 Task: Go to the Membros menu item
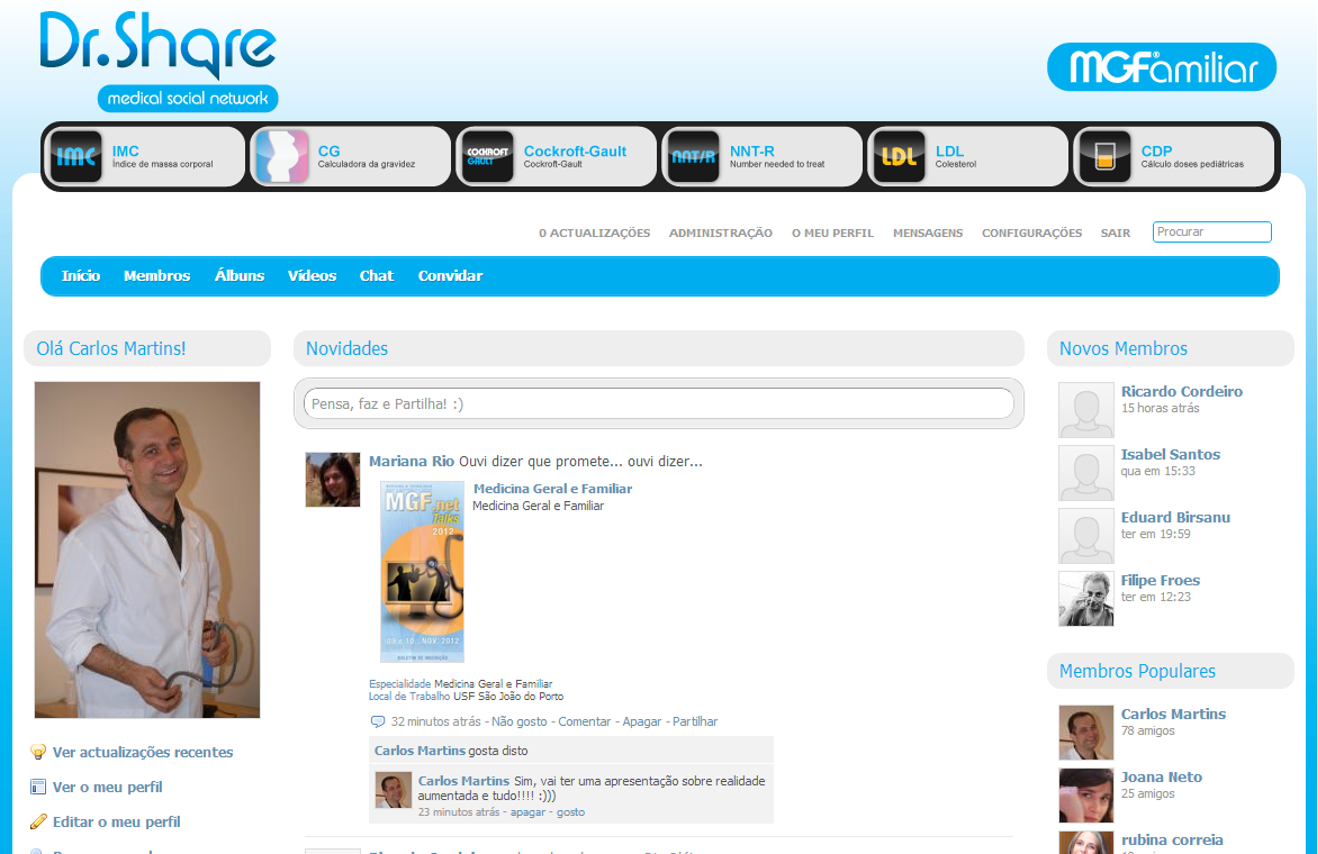click(x=157, y=276)
